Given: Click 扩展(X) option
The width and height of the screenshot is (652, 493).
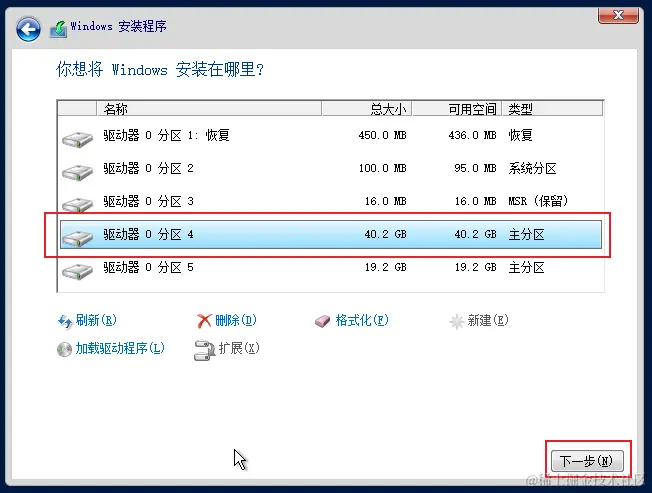Looking at the screenshot, I should click(239, 348).
